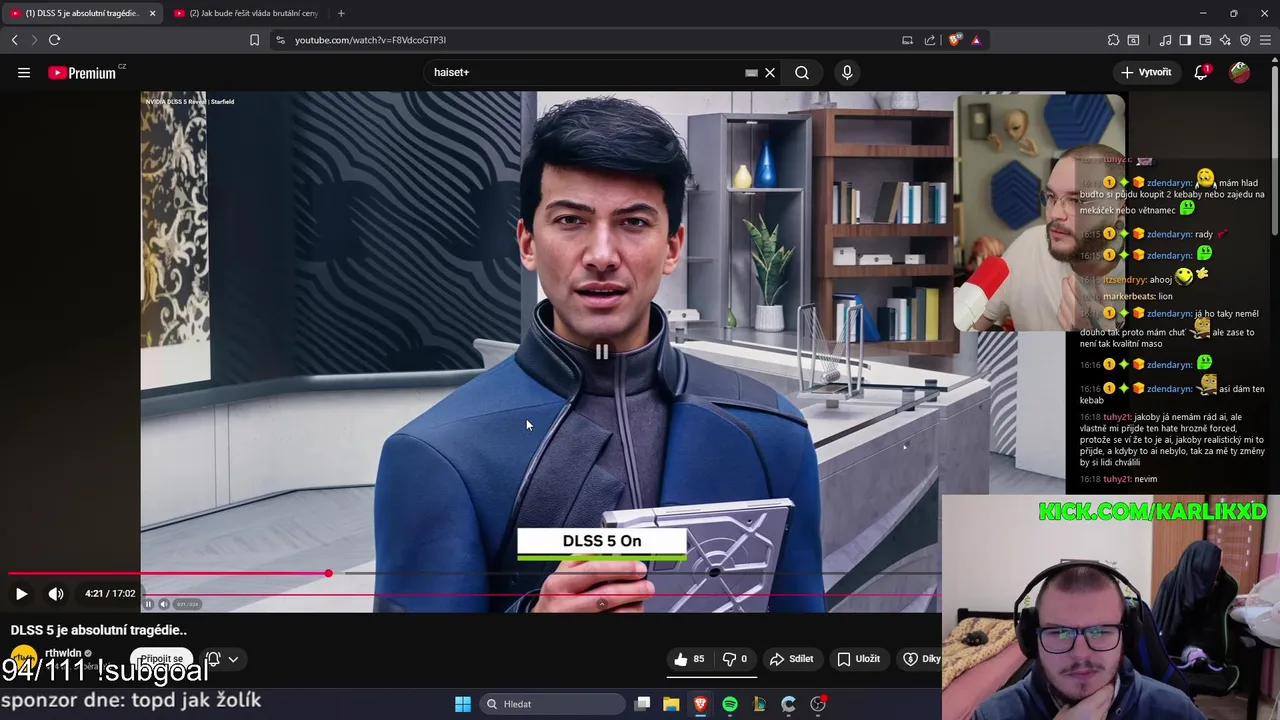
Task: Open a new browser tab
Action: (341, 13)
